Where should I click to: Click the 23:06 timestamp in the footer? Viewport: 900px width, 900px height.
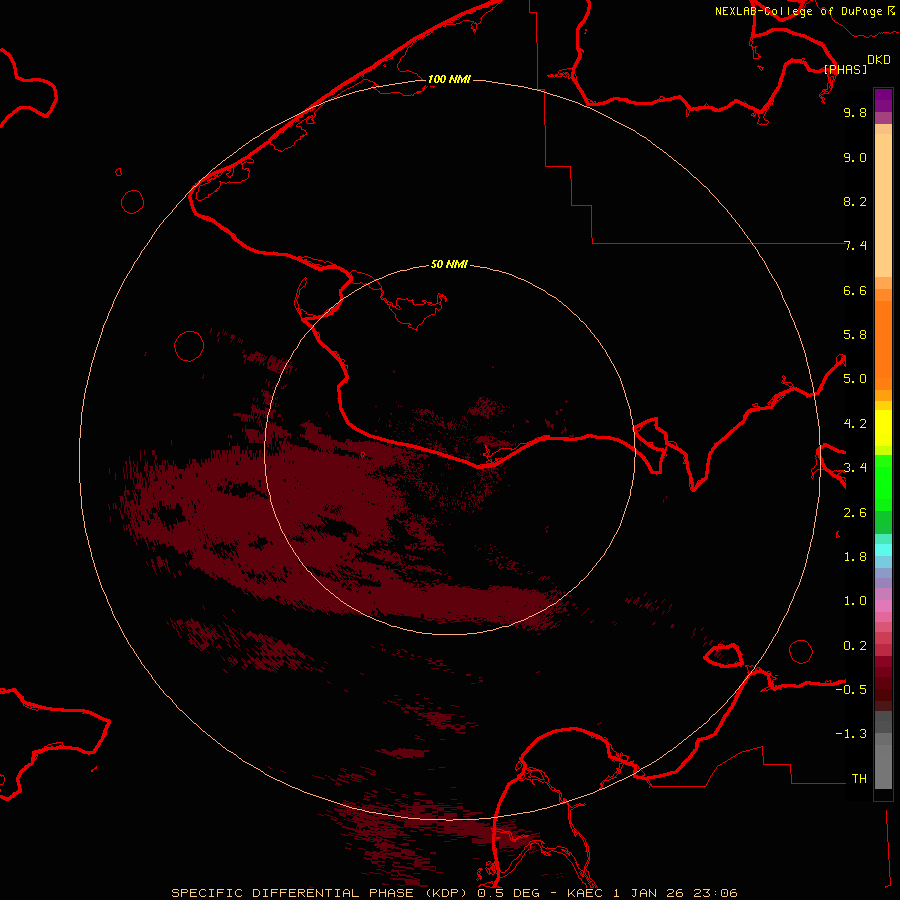coord(715,893)
